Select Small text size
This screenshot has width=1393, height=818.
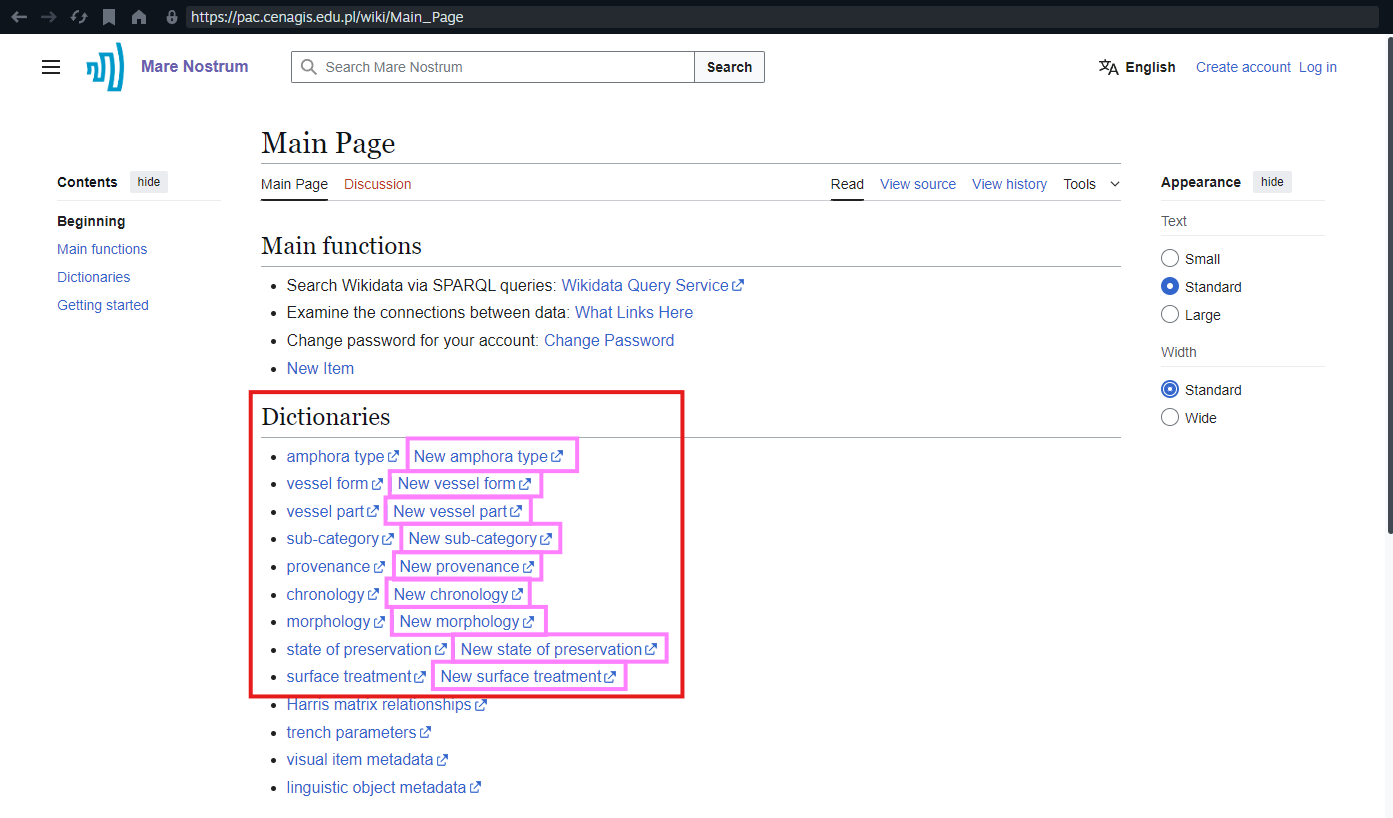tap(1170, 258)
